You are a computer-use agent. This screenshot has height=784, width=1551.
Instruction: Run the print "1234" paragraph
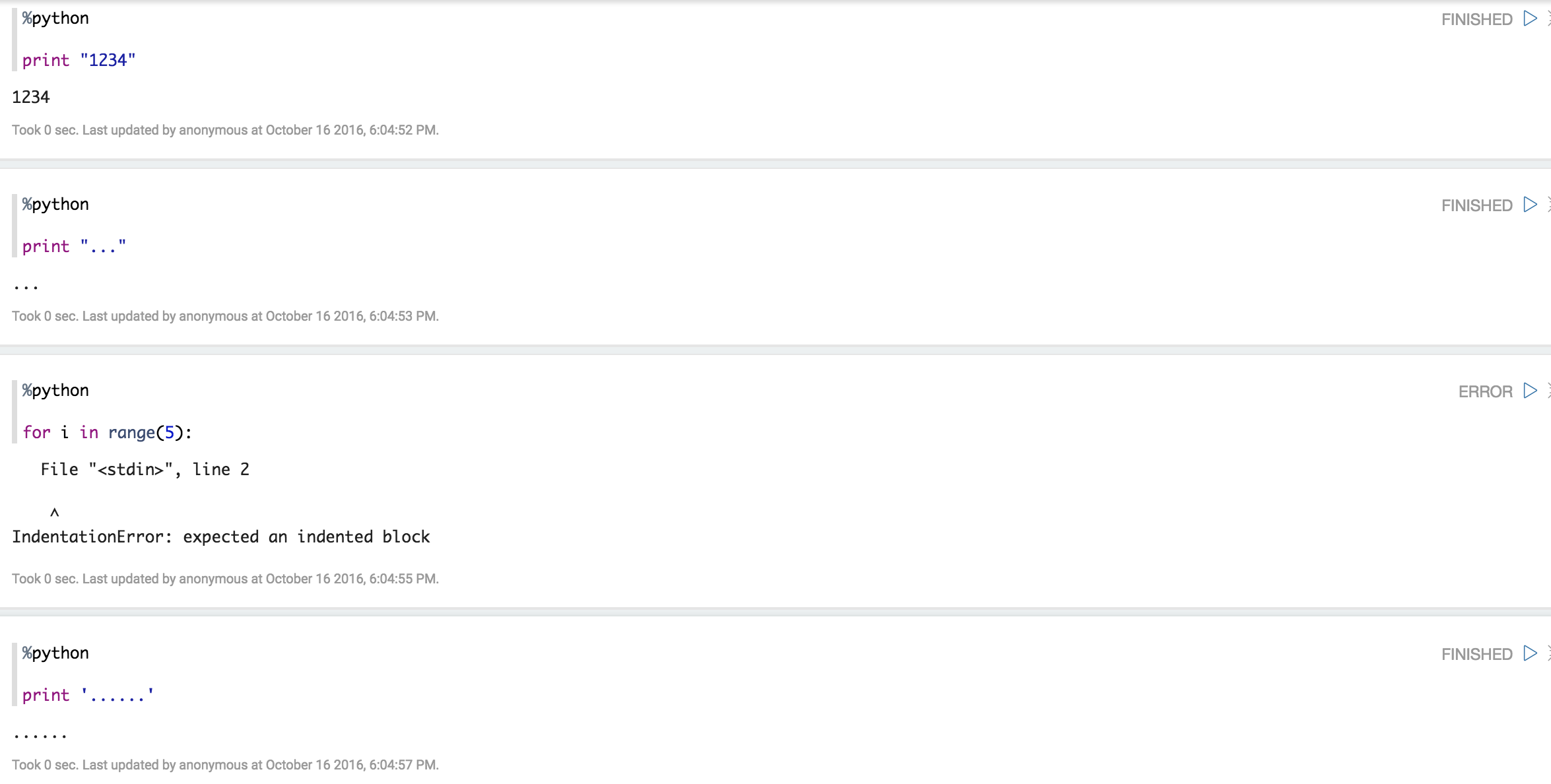click(1530, 18)
